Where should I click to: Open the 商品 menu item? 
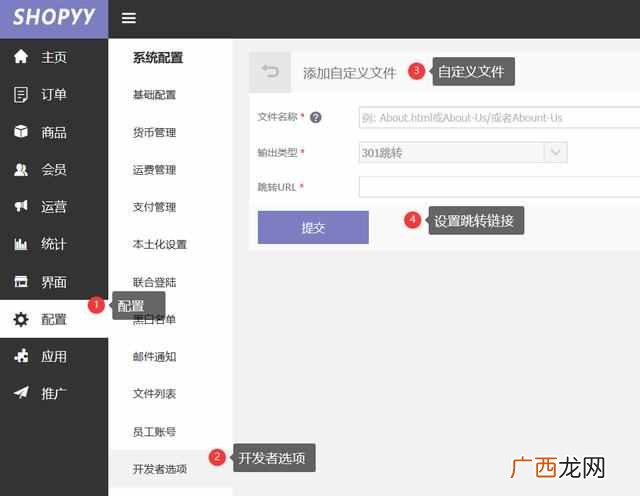(x=53, y=132)
